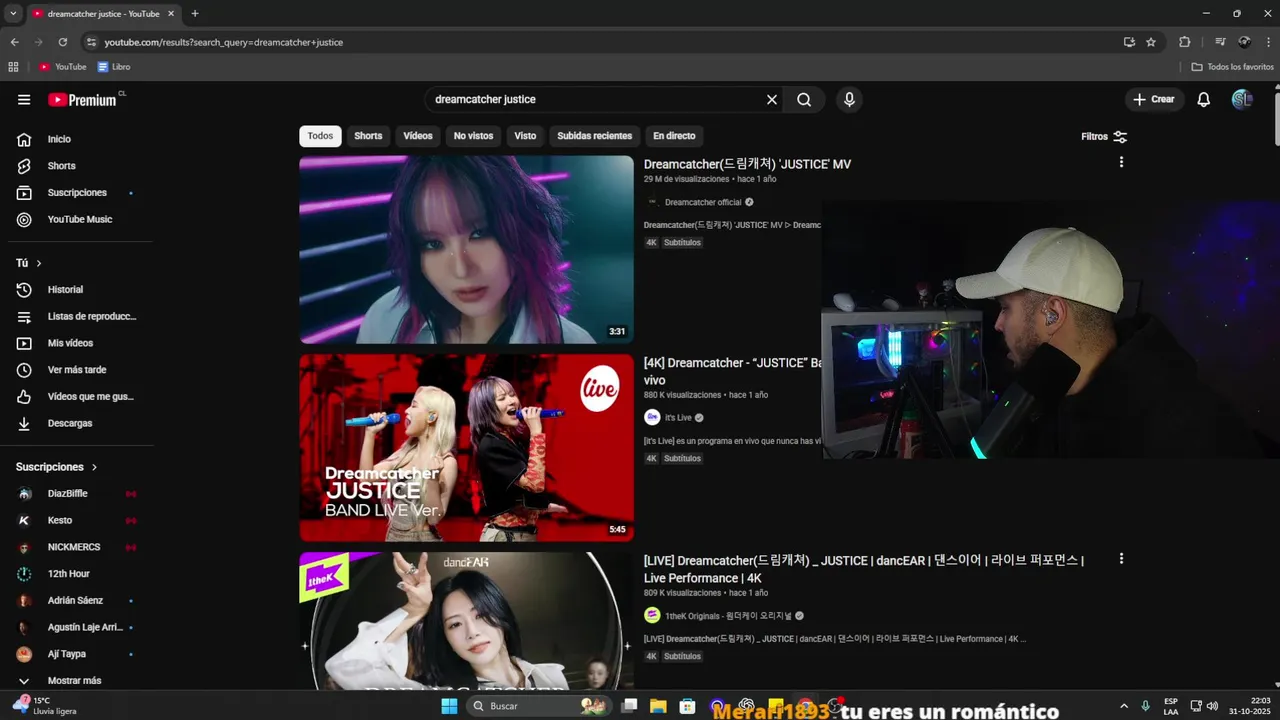Go back in browser history
1280x720 pixels.
(14, 42)
